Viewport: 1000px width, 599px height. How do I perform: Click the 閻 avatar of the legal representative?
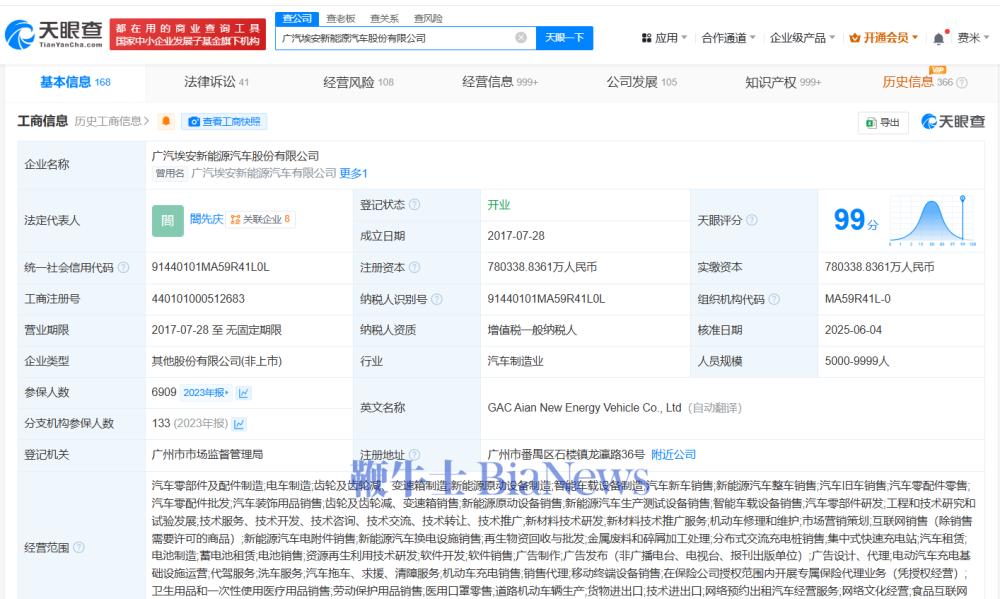click(168, 221)
